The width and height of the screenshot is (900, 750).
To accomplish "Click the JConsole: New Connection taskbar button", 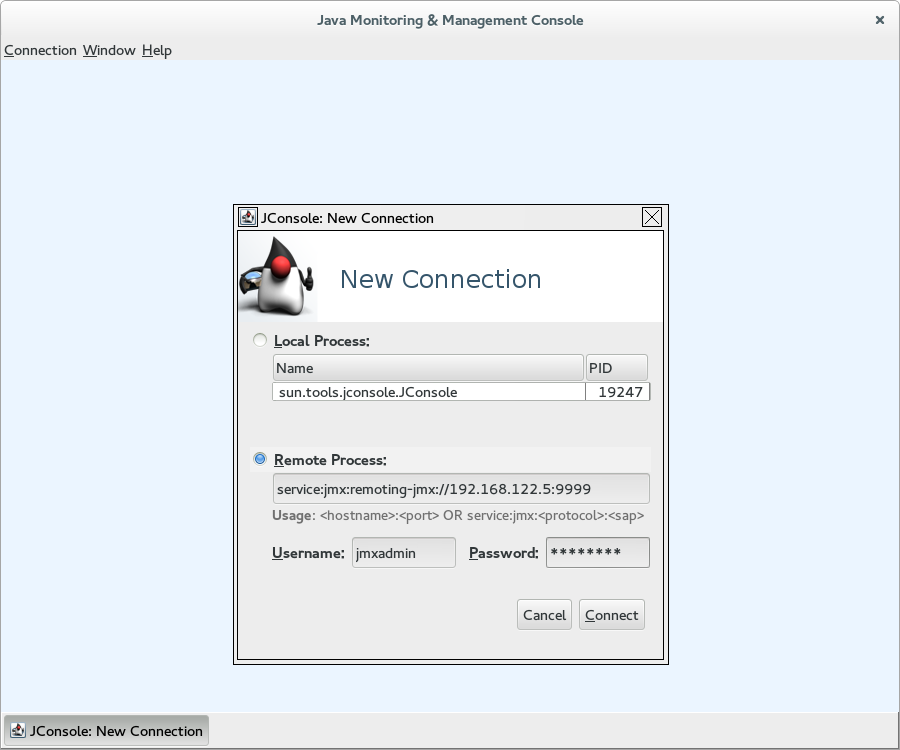I will [107, 731].
